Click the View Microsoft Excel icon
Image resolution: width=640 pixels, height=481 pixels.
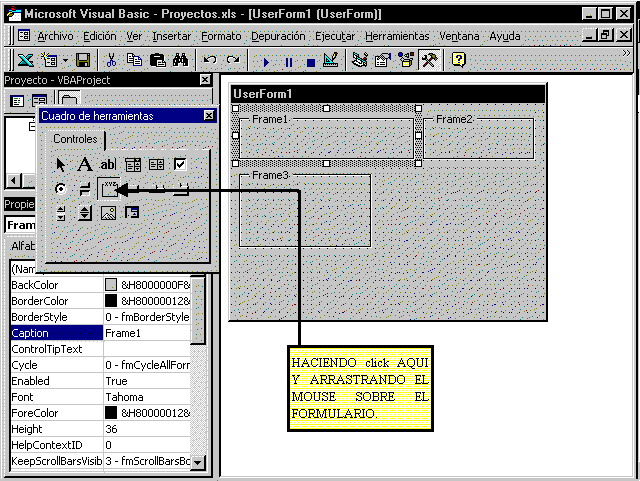pyautogui.click(x=25, y=61)
